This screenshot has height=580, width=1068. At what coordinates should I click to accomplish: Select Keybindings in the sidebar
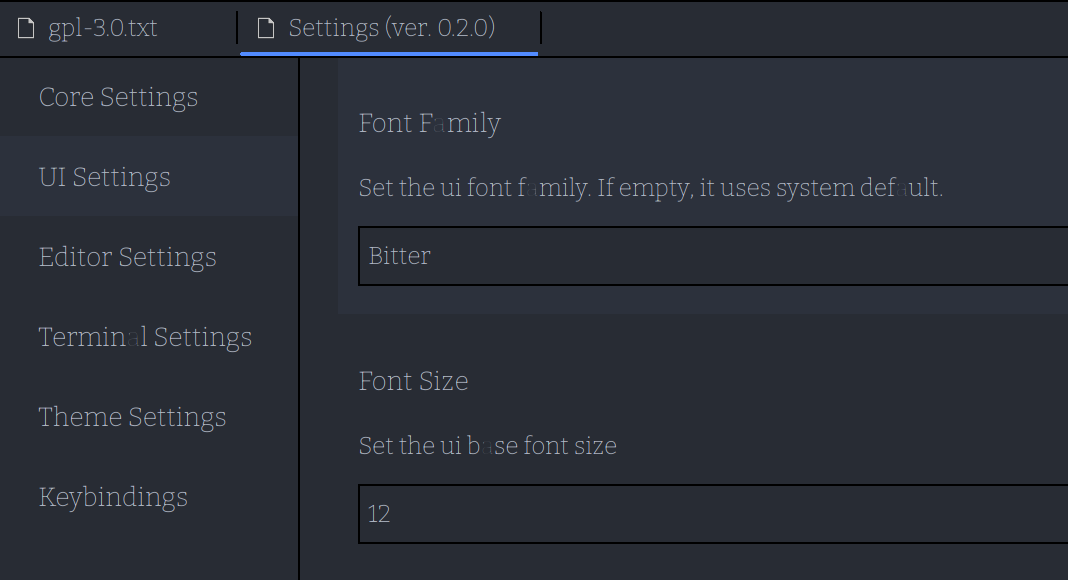click(113, 497)
